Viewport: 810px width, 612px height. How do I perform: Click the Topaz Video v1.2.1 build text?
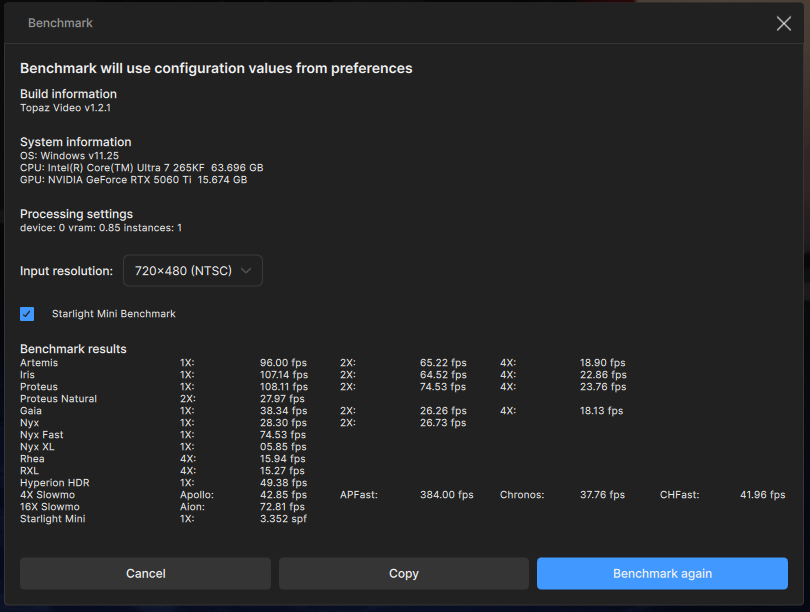coord(65,107)
